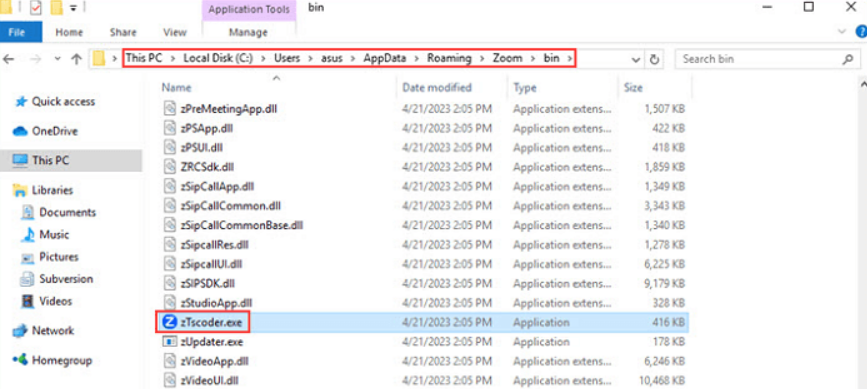Click the zPreMeetingApp.dll file icon

(x=169, y=108)
